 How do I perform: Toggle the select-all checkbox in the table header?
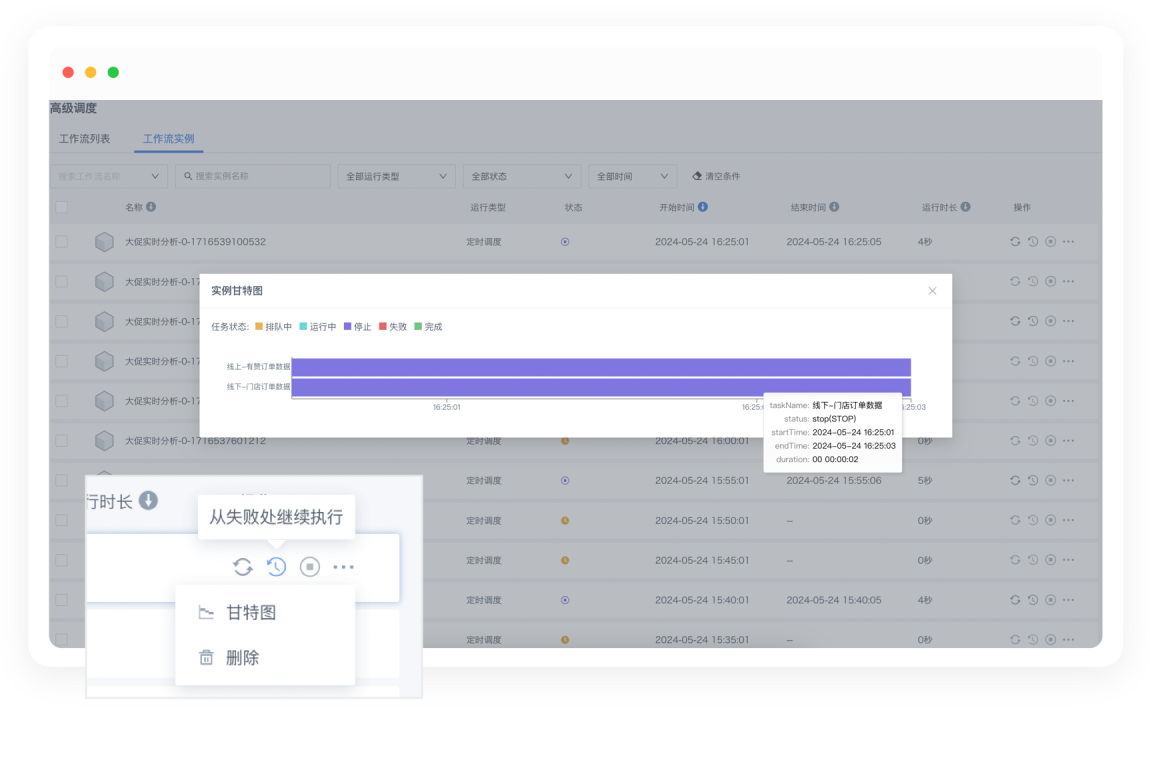coord(62,208)
